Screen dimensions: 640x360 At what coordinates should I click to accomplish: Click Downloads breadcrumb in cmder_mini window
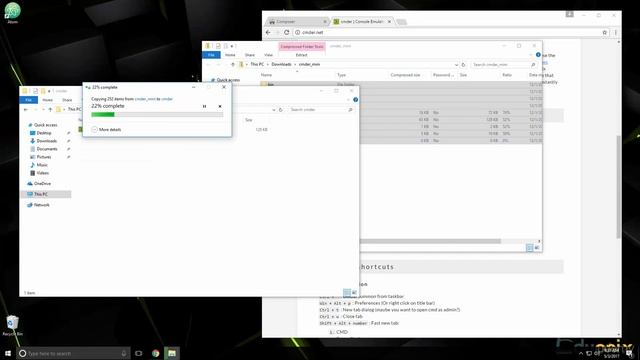[x=282, y=64]
